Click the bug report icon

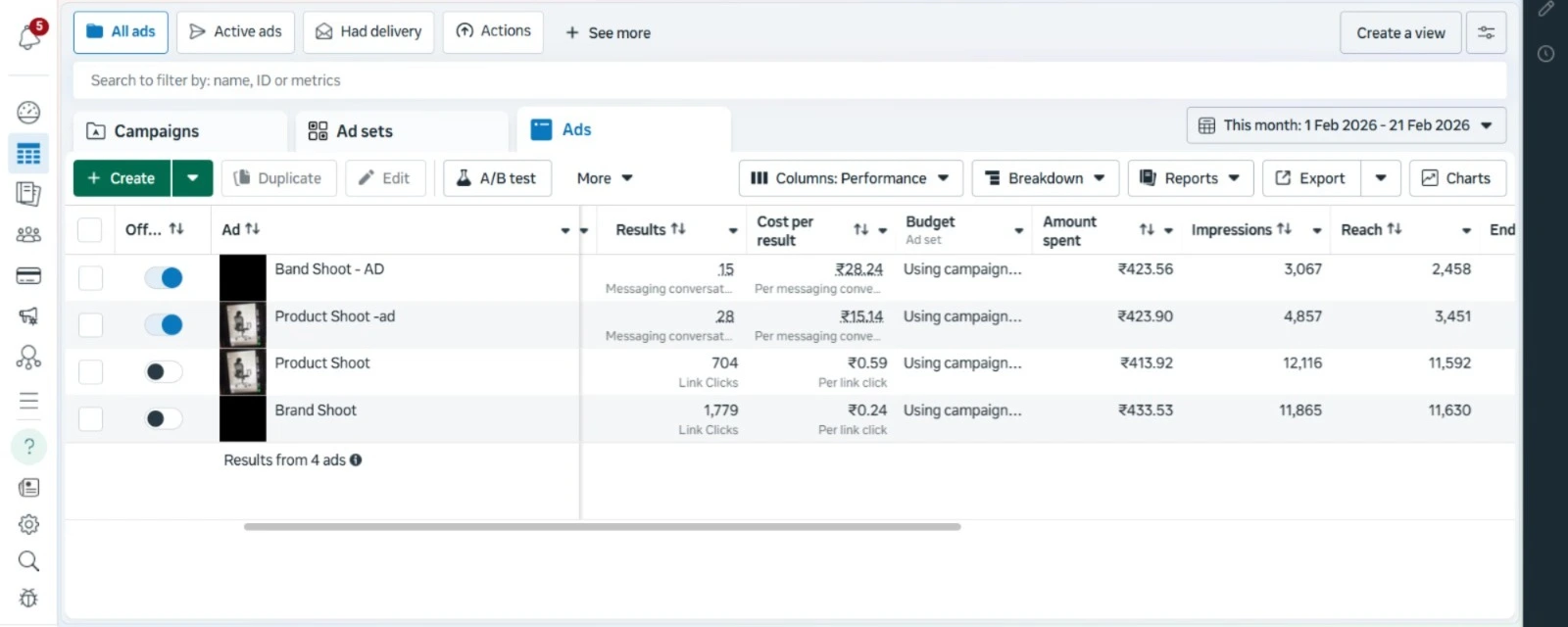tap(29, 599)
